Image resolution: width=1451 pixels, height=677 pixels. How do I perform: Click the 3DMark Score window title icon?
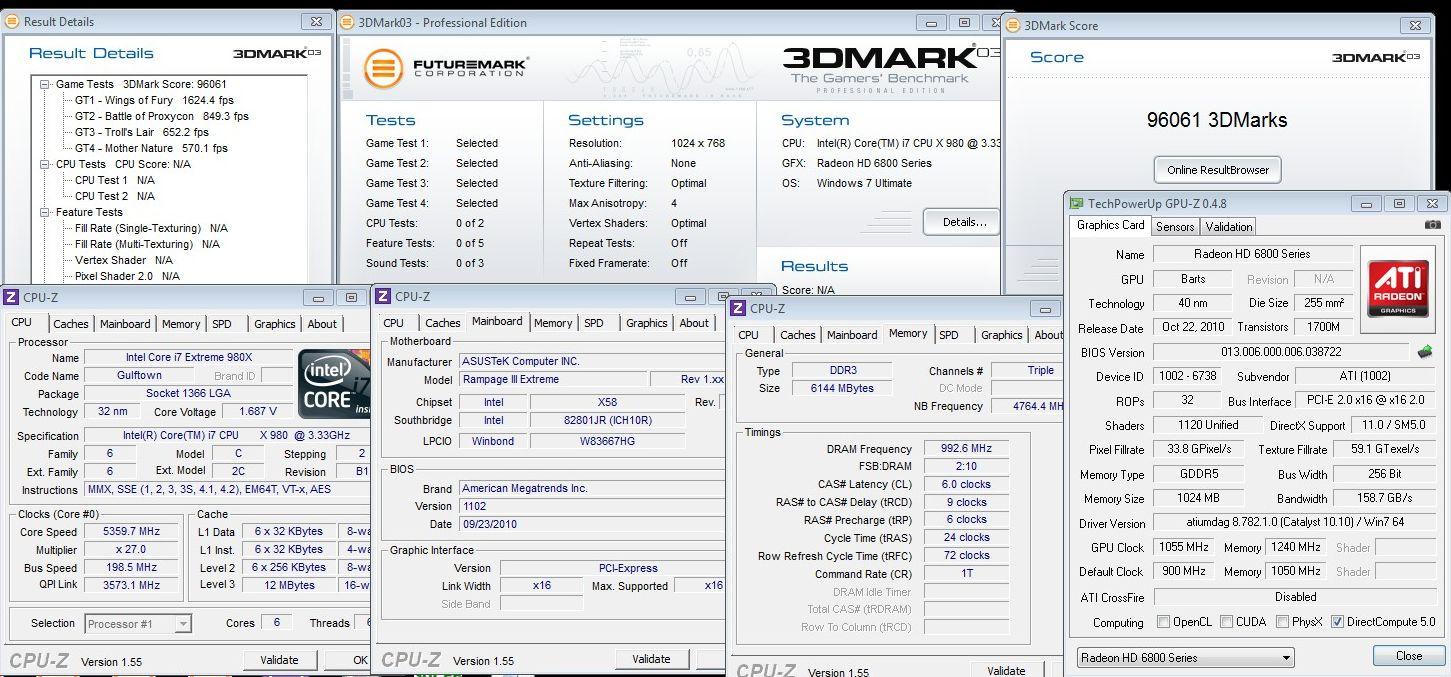tap(1013, 26)
